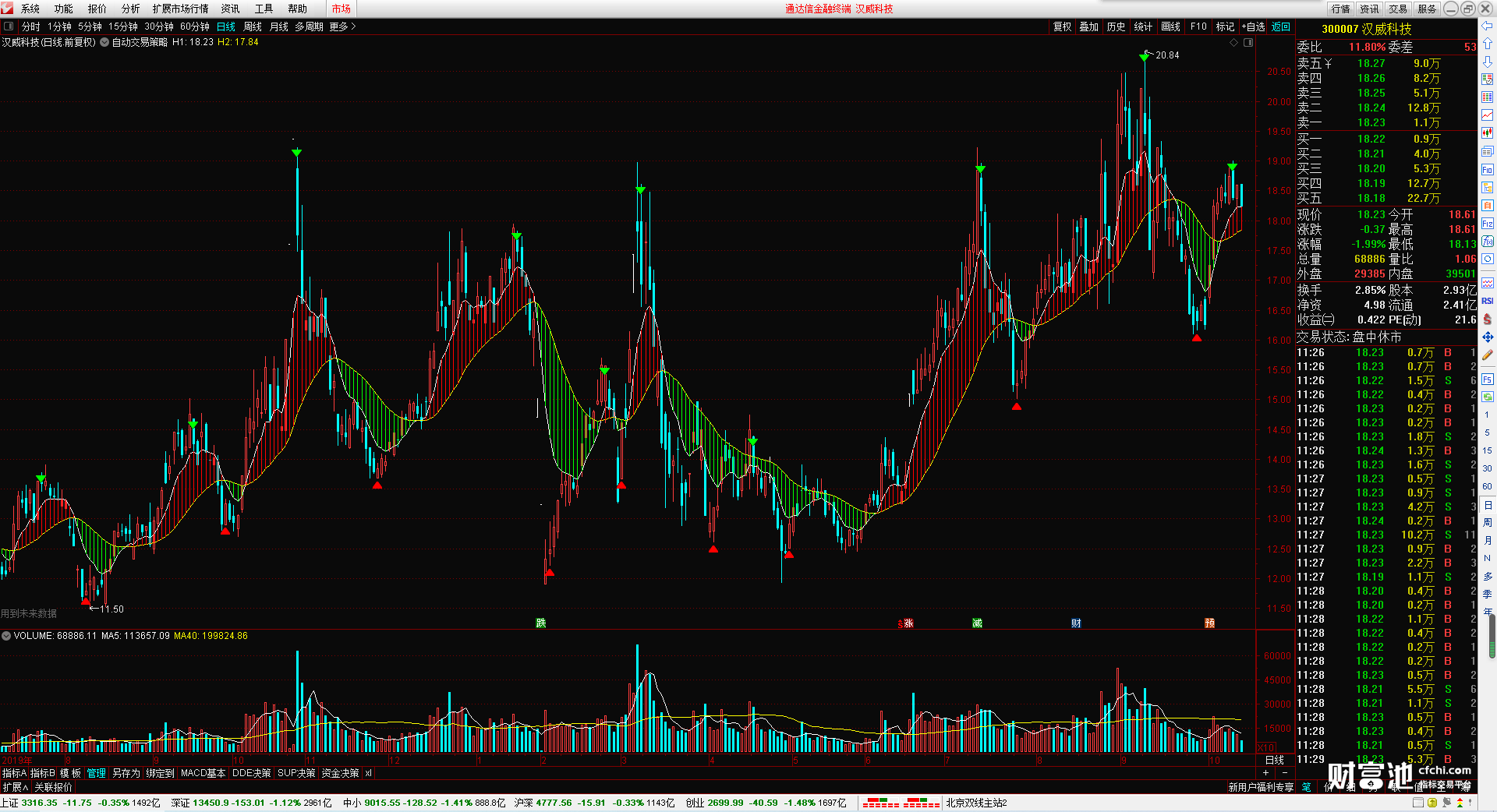The image size is (1497, 812).
Task: Click the gray circle icon before 自动交易策略
Action: pos(104,42)
